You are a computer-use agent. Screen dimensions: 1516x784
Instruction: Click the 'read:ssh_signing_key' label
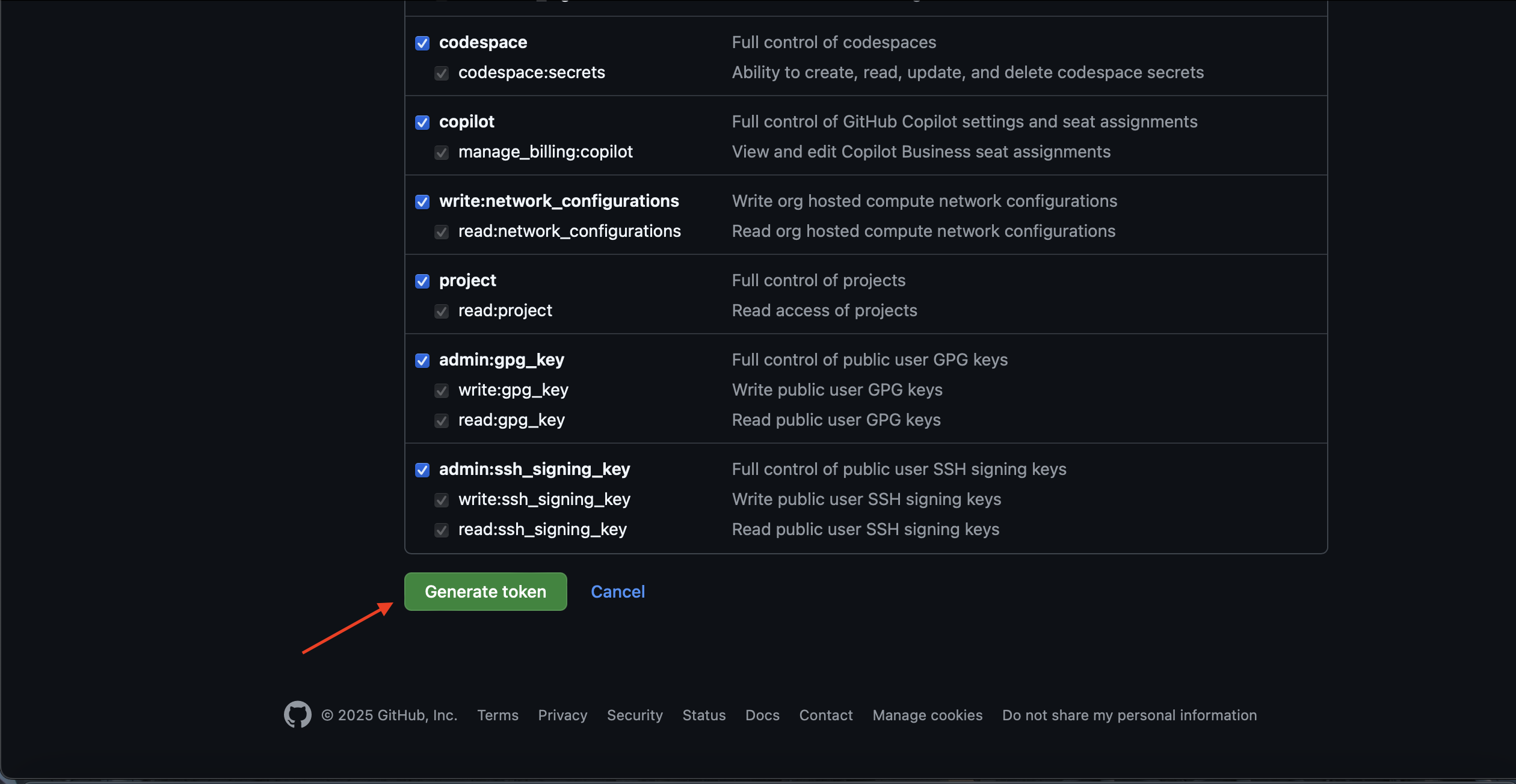pos(543,529)
